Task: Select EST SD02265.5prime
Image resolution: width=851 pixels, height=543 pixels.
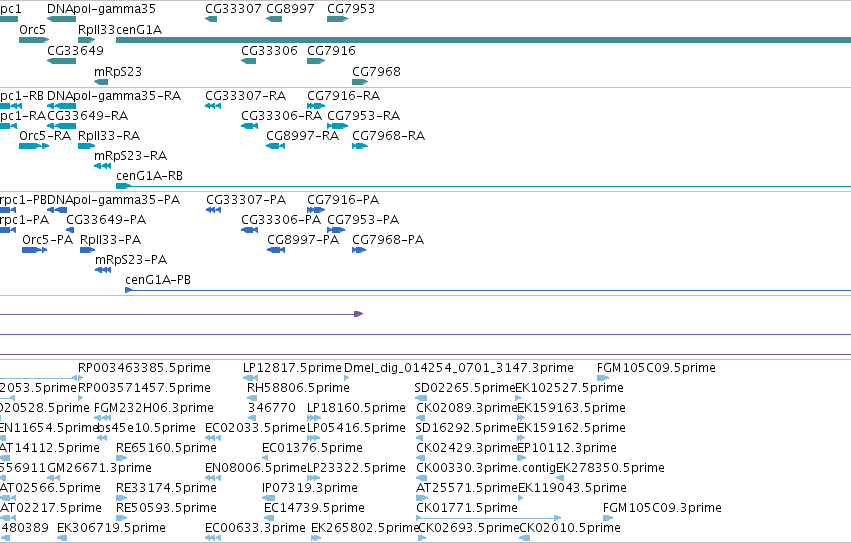Action: (465, 388)
